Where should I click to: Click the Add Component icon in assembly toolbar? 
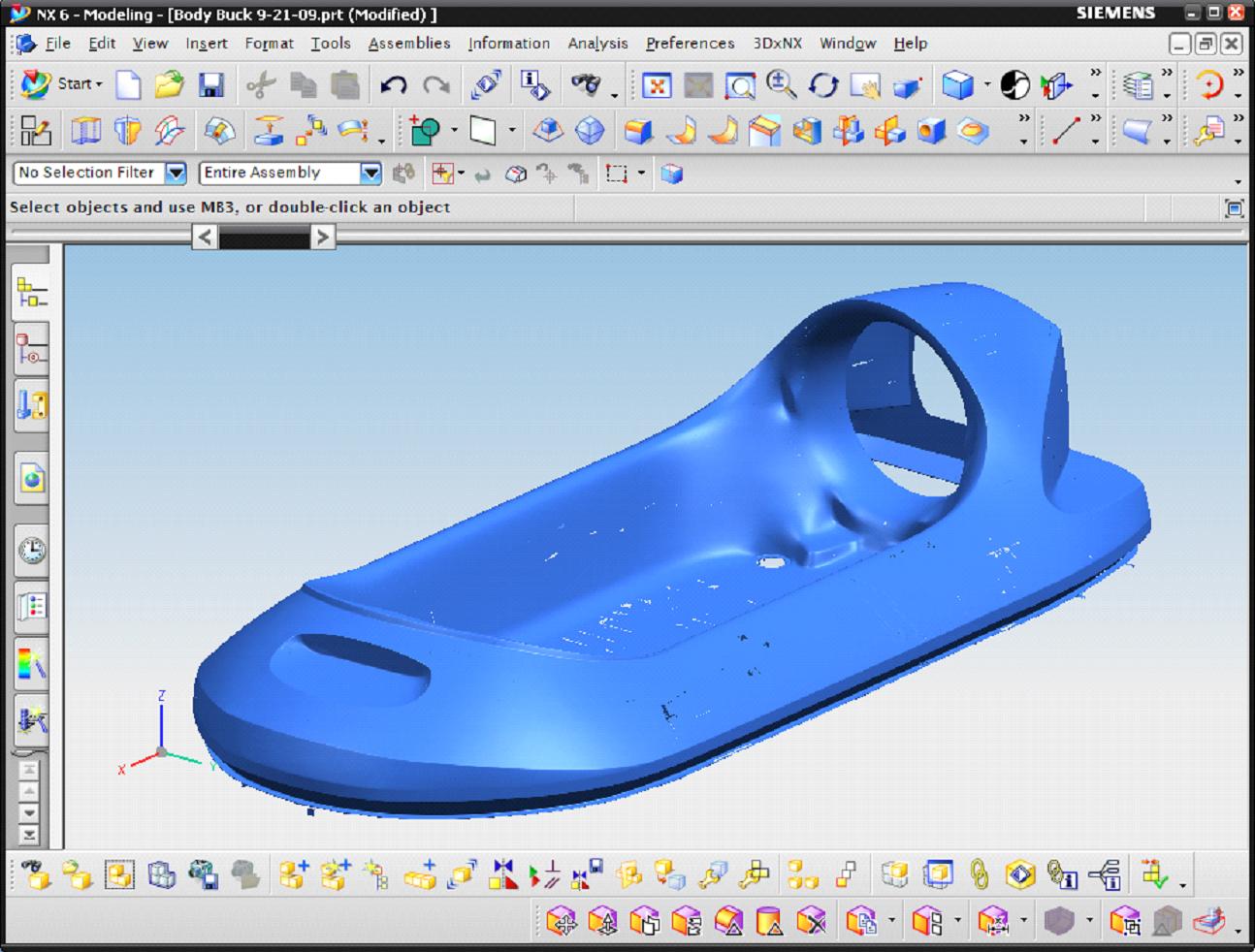294,874
